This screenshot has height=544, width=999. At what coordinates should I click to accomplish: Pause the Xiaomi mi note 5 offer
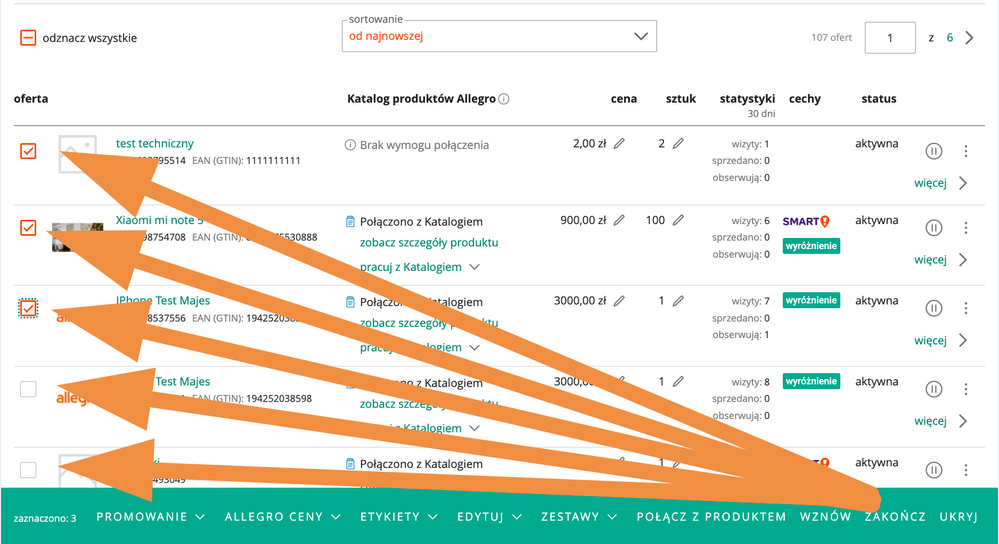pos(933,227)
